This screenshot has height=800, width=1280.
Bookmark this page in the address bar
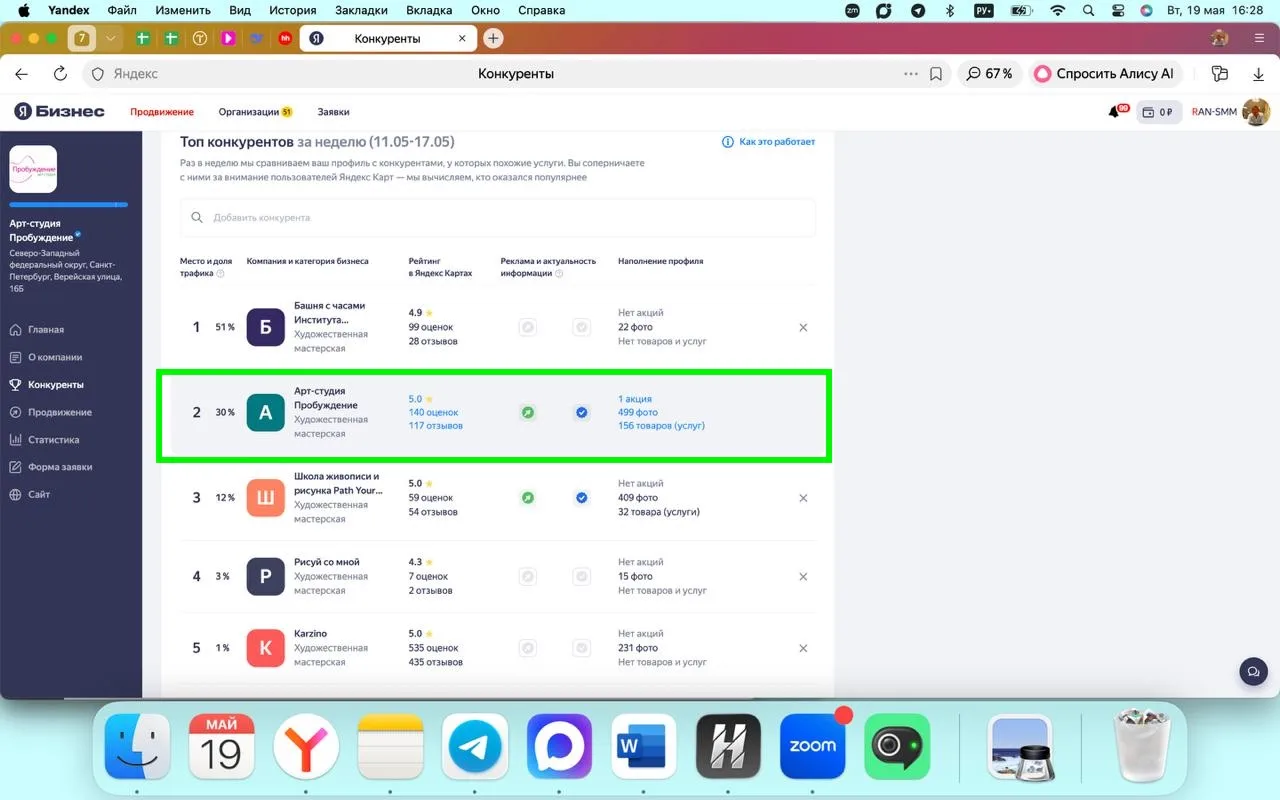pos(936,74)
